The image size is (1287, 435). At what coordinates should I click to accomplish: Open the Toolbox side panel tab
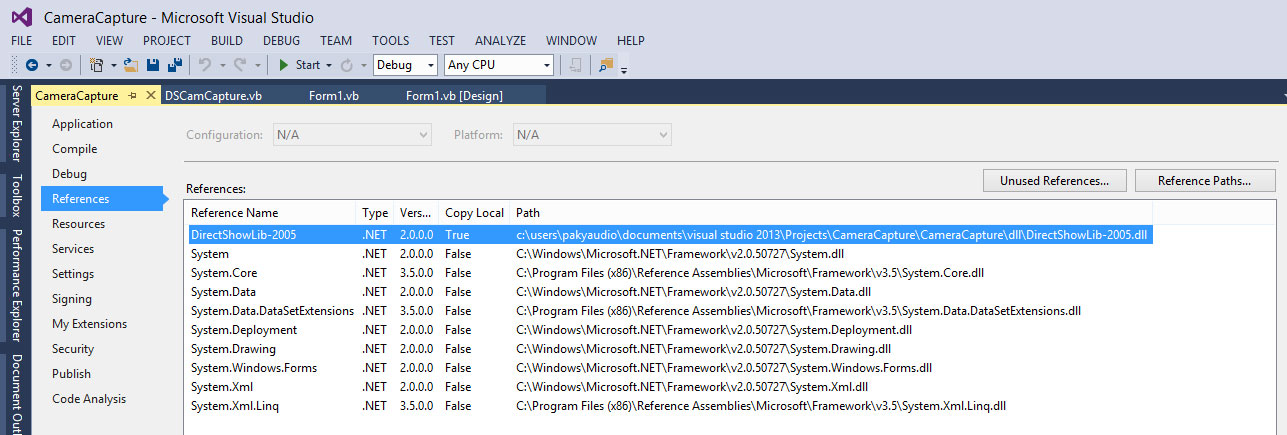(x=16, y=196)
